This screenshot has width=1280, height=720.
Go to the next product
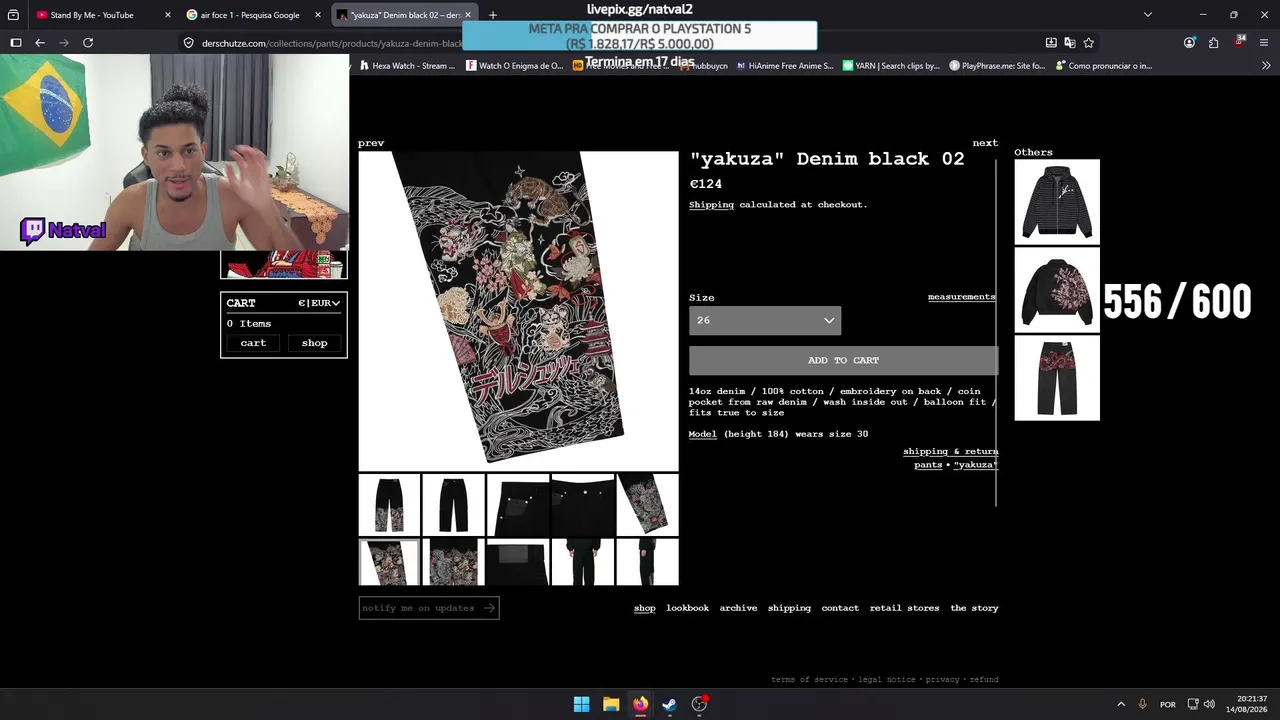(x=985, y=143)
